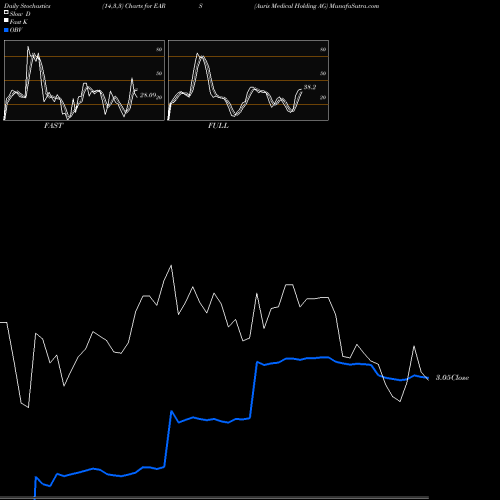Click the FAST chart label
This screenshot has width=500, height=500.
tap(53, 126)
